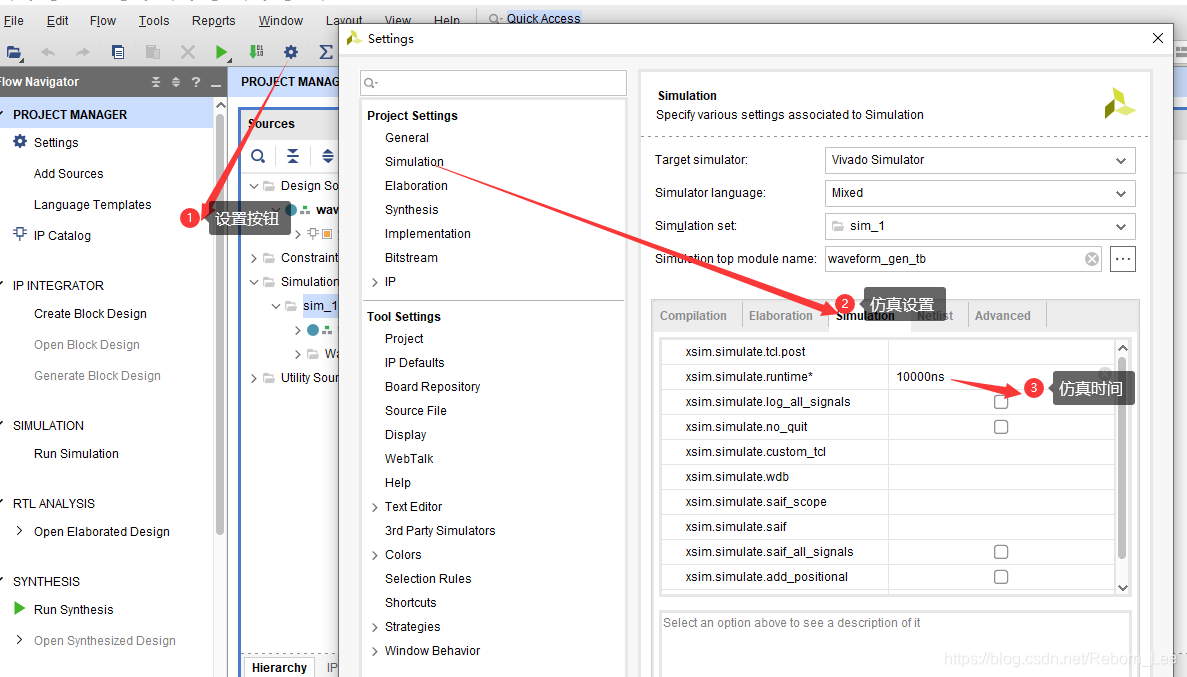Viewport: 1187px width, 677px height.
Task: Click the Settings dialog search field
Action: point(494,83)
